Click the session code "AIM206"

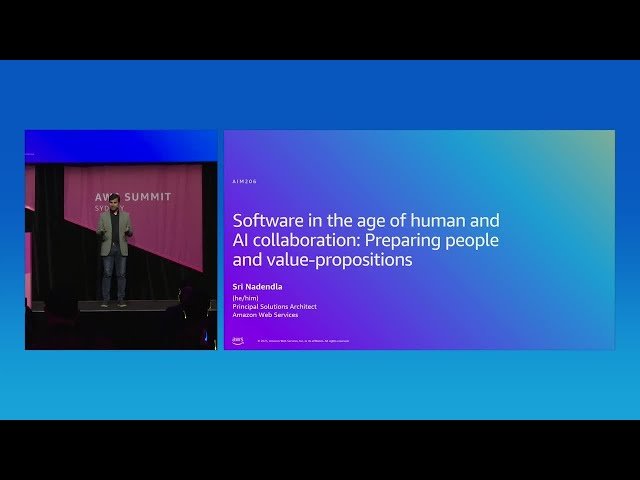click(244, 181)
